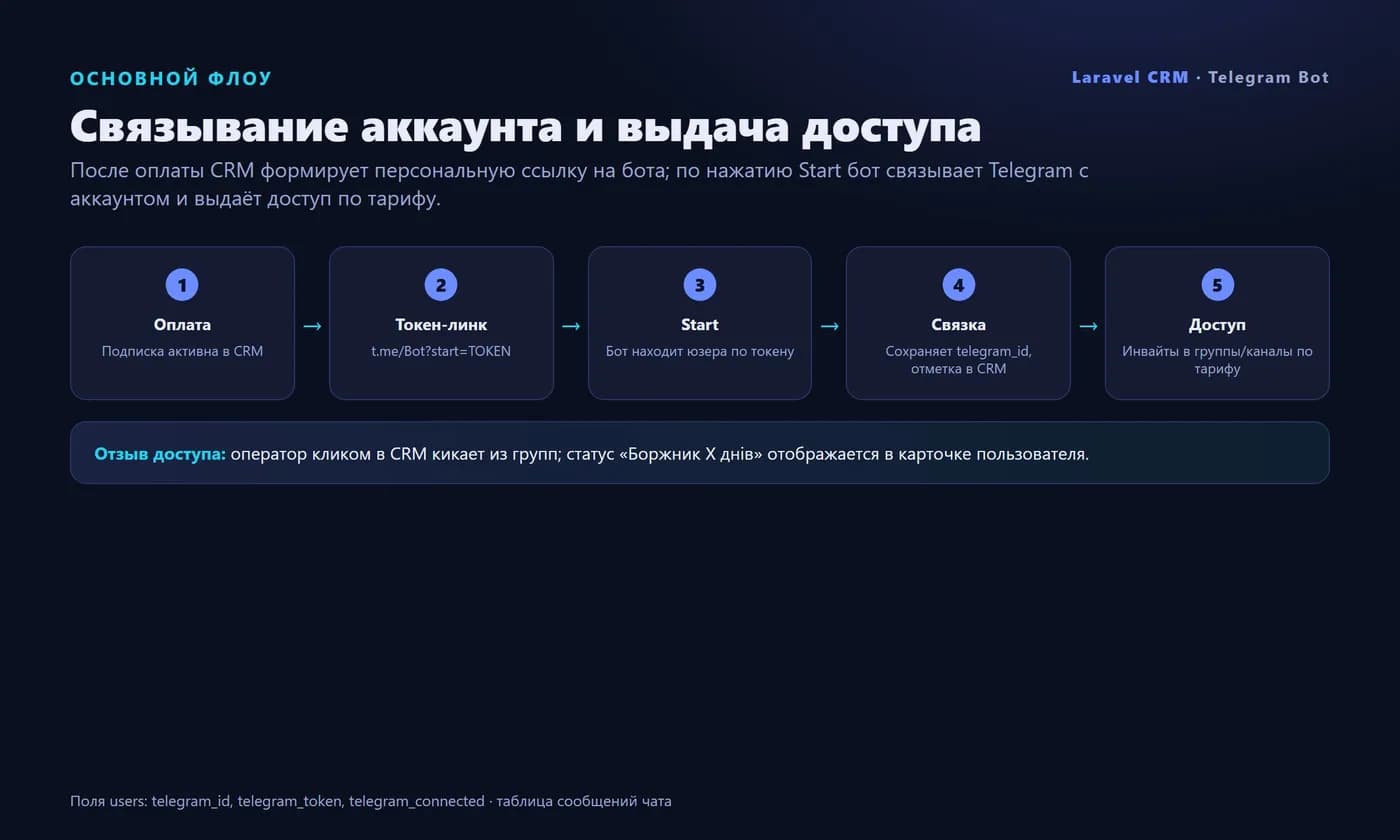Image resolution: width=1400 pixels, height=840 pixels.
Task: Click the arrow between Токен-линк and Start
Action: click(571, 326)
